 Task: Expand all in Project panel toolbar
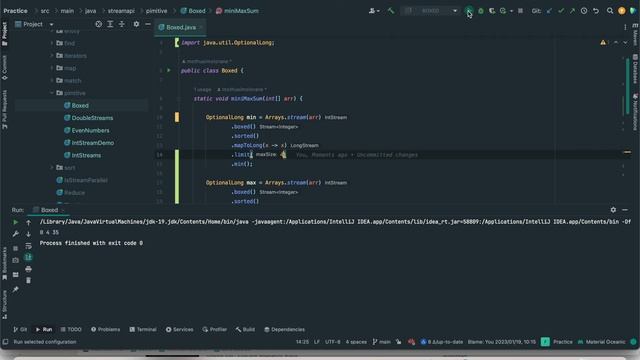110,24
